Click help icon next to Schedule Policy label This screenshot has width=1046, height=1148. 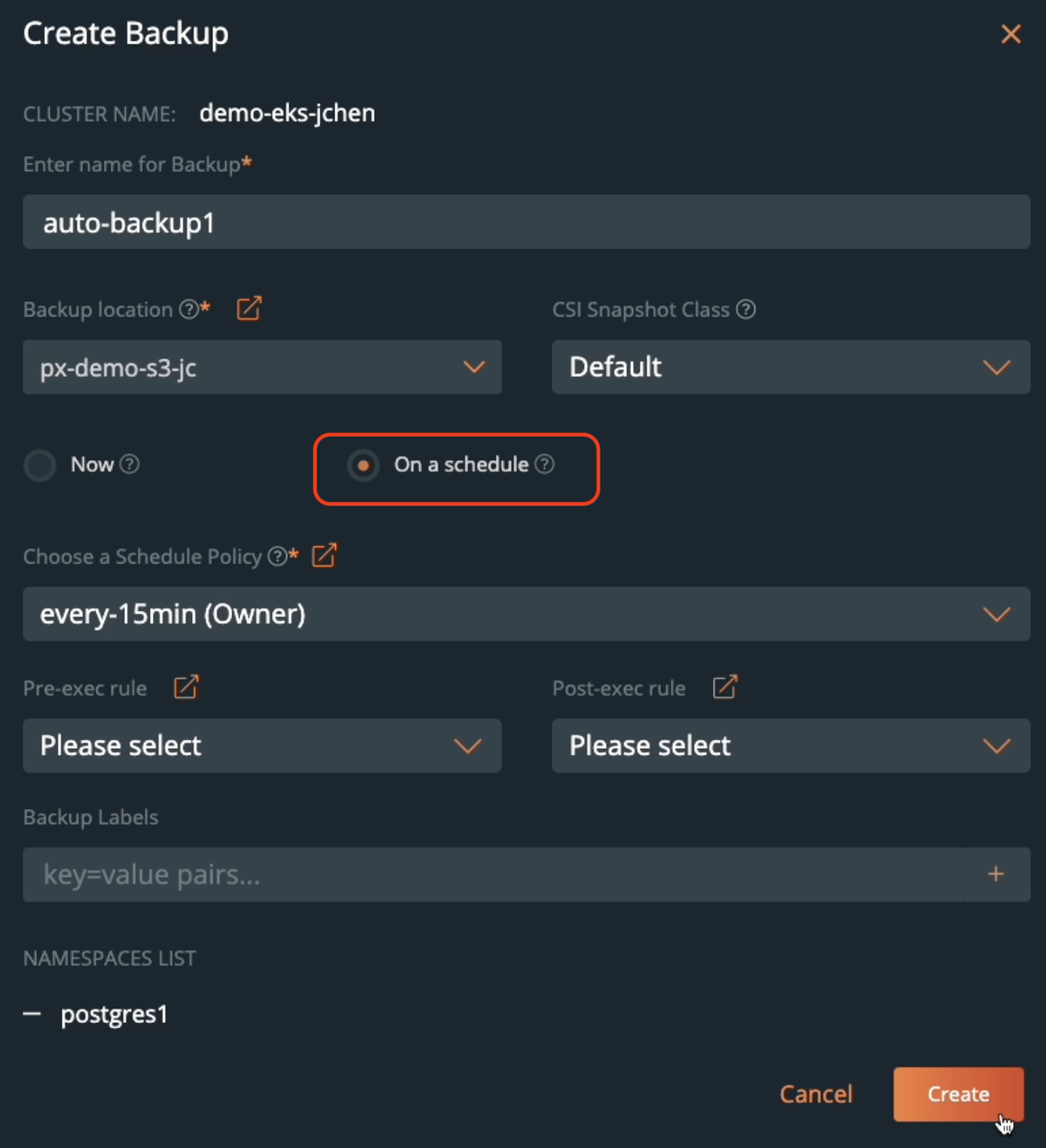point(277,556)
